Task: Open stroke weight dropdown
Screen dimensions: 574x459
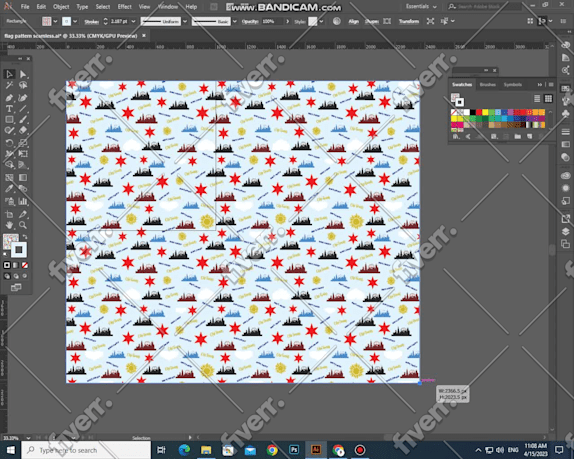Action: click(133, 22)
